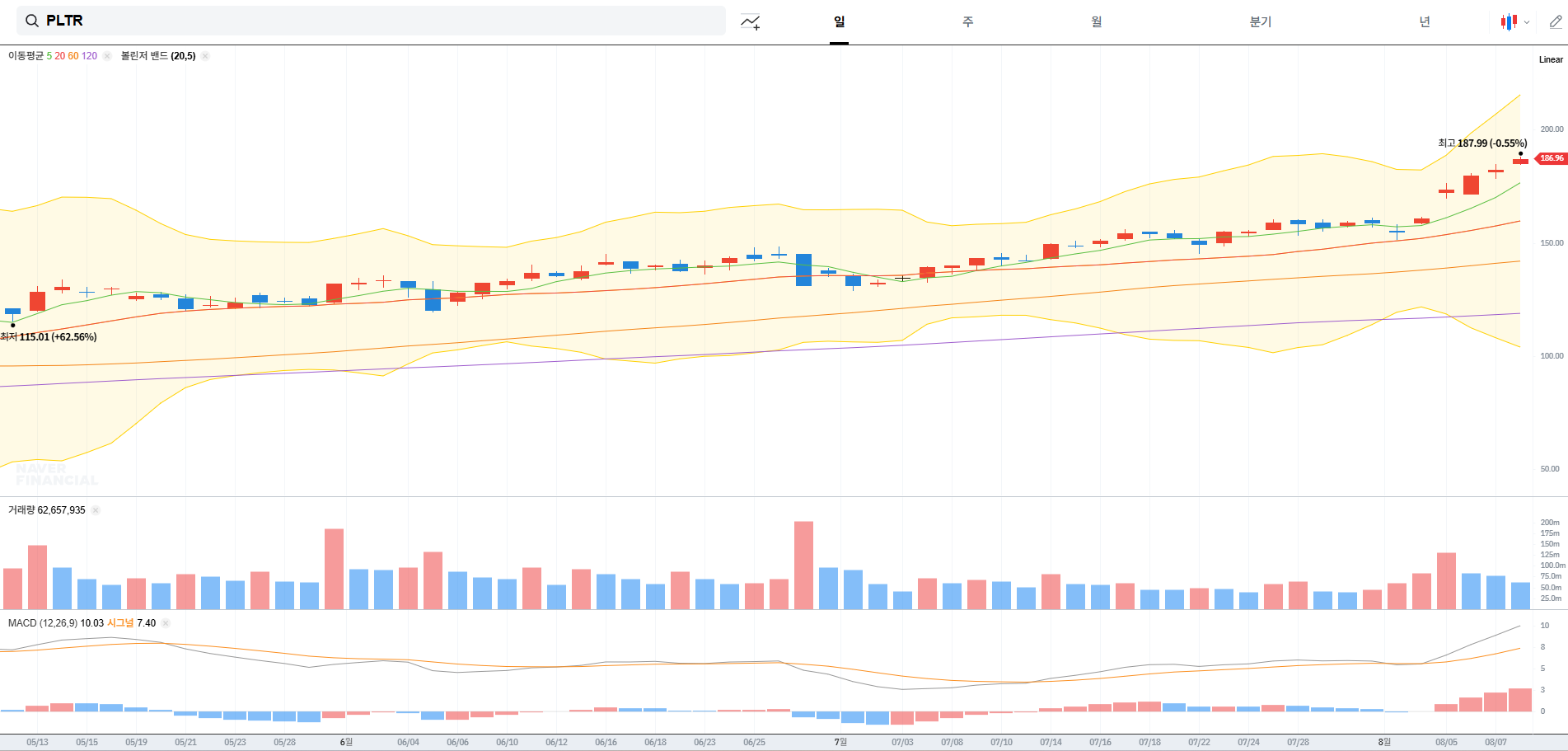Image resolution: width=1568 pixels, height=751 pixels.
Task: Select the candlestick chart type icon
Action: click(x=1509, y=22)
